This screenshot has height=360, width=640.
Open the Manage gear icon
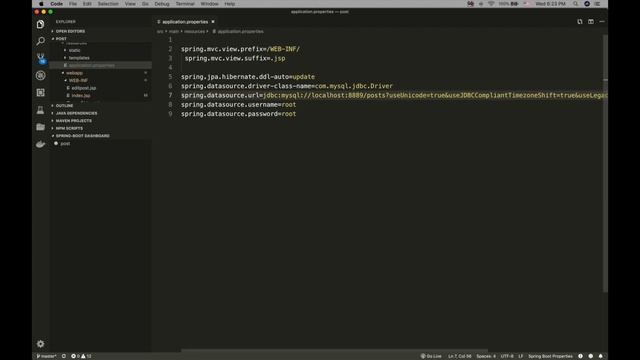click(x=40, y=344)
